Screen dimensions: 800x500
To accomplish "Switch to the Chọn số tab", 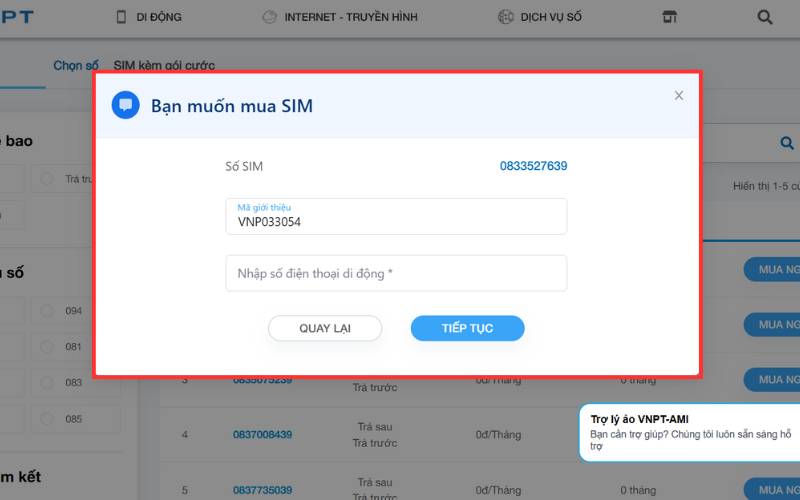I will pos(76,65).
